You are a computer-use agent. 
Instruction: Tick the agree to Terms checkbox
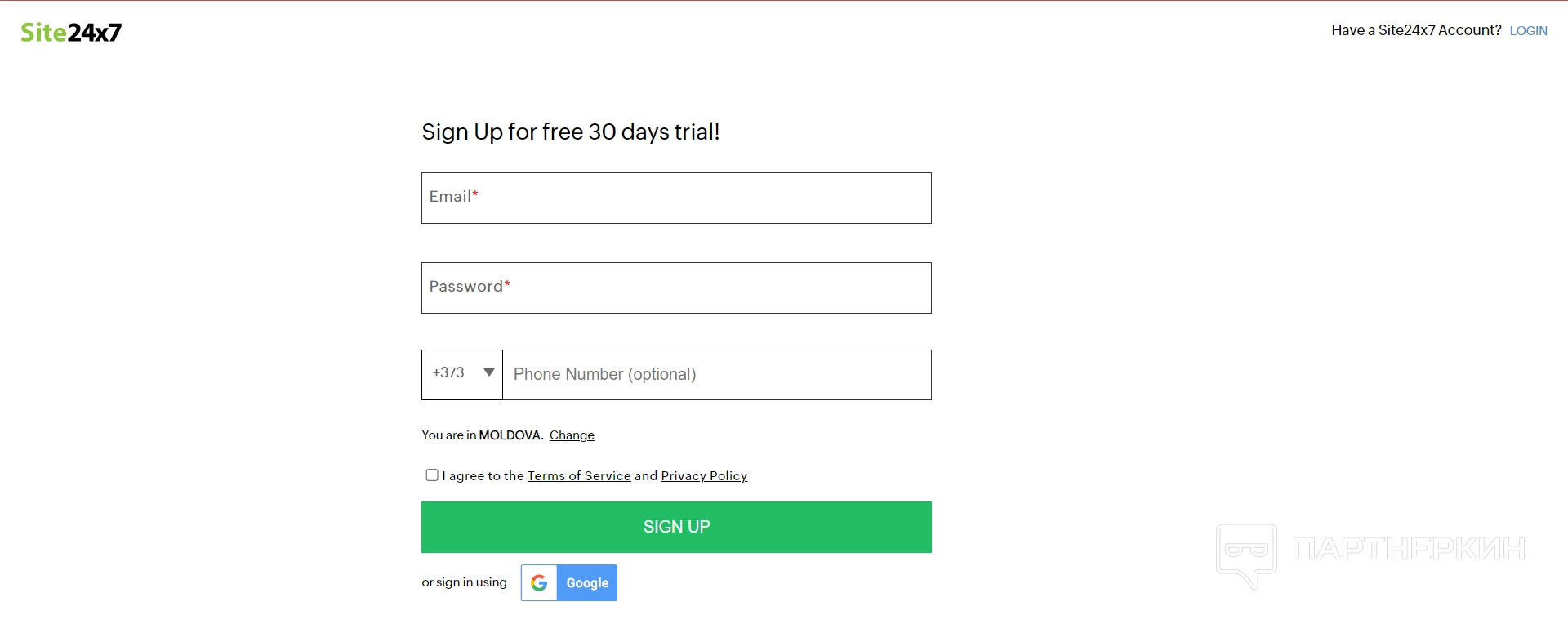coord(432,475)
